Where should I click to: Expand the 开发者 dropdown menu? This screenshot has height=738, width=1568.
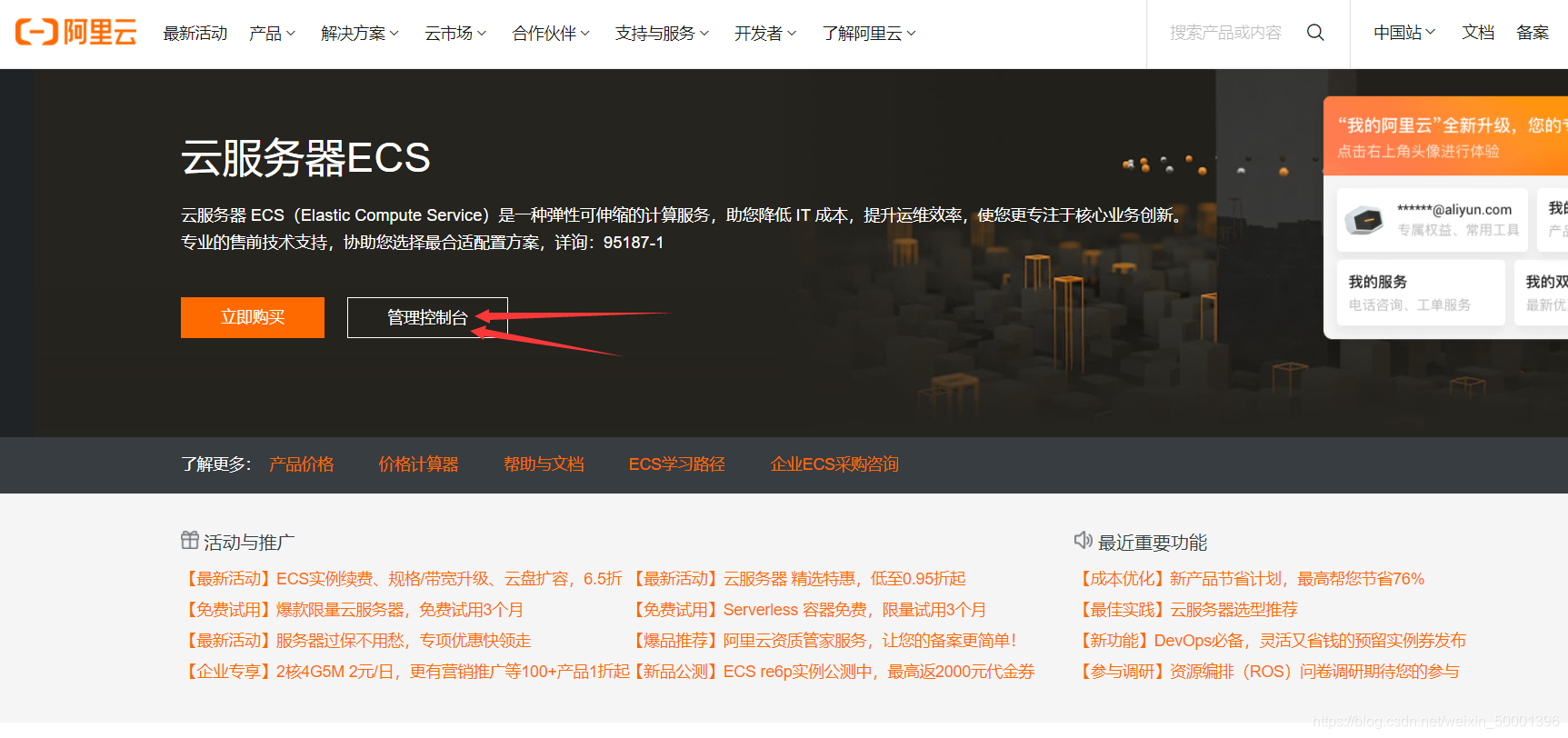[765, 34]
